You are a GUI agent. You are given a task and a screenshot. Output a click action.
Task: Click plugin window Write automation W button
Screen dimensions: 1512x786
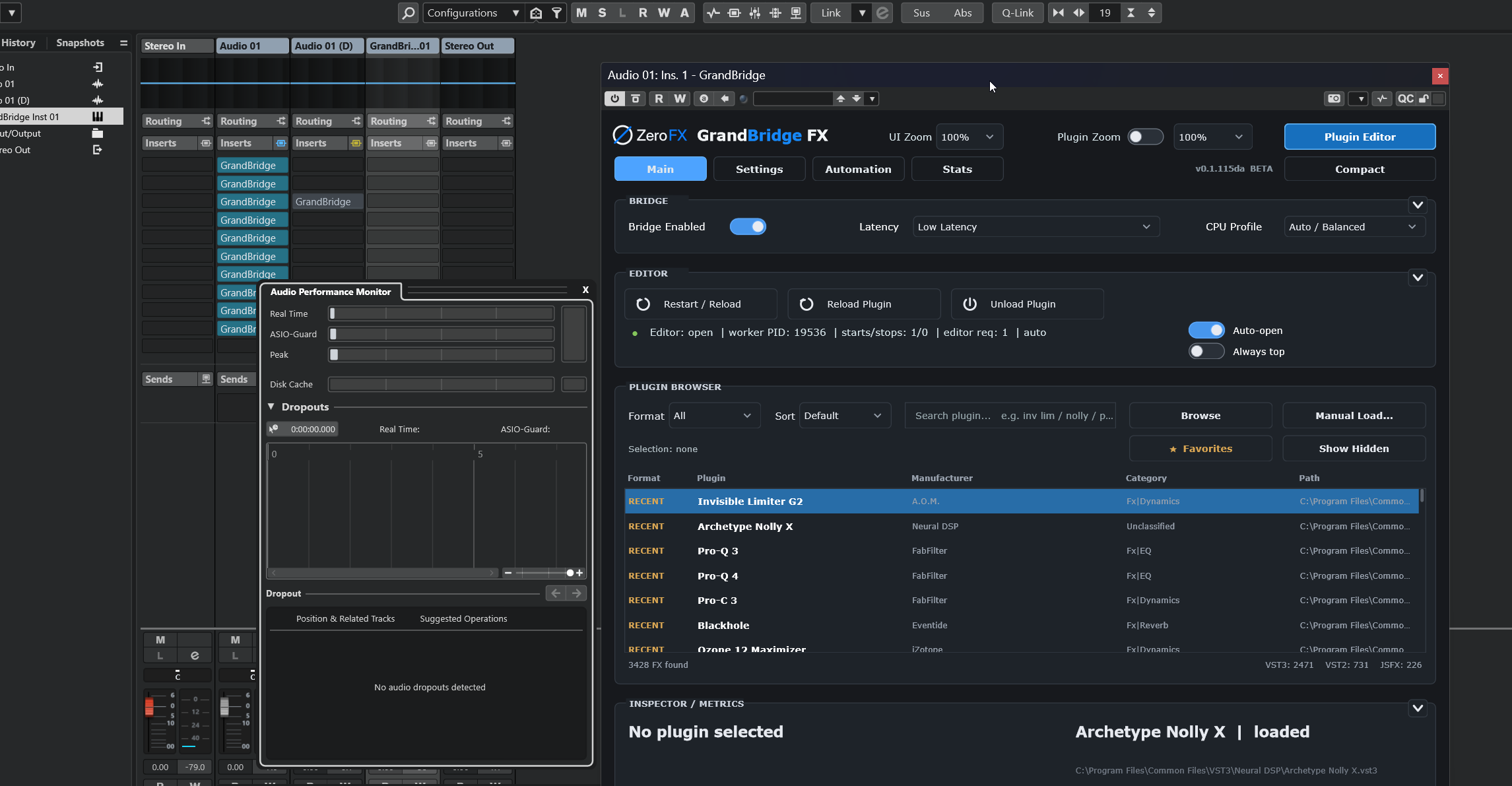[680, 98]
